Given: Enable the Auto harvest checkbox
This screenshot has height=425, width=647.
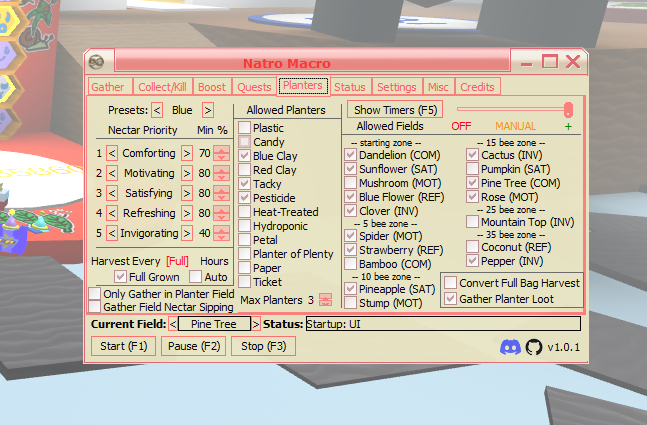Looking at the screenshot, I should pos(196,277).
